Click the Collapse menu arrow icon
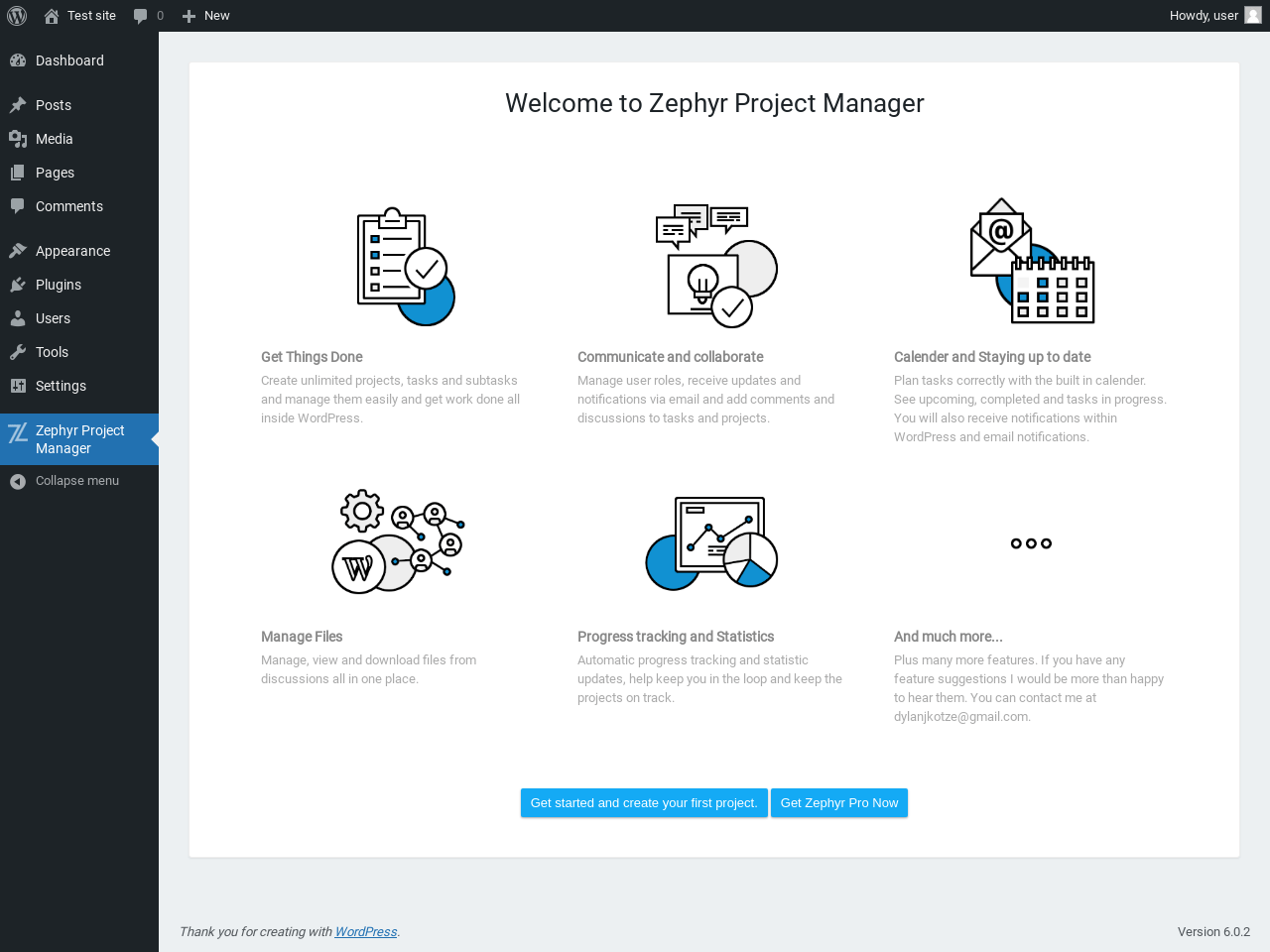This screenshot has width=1270, height=952. [x=18, y=481]
